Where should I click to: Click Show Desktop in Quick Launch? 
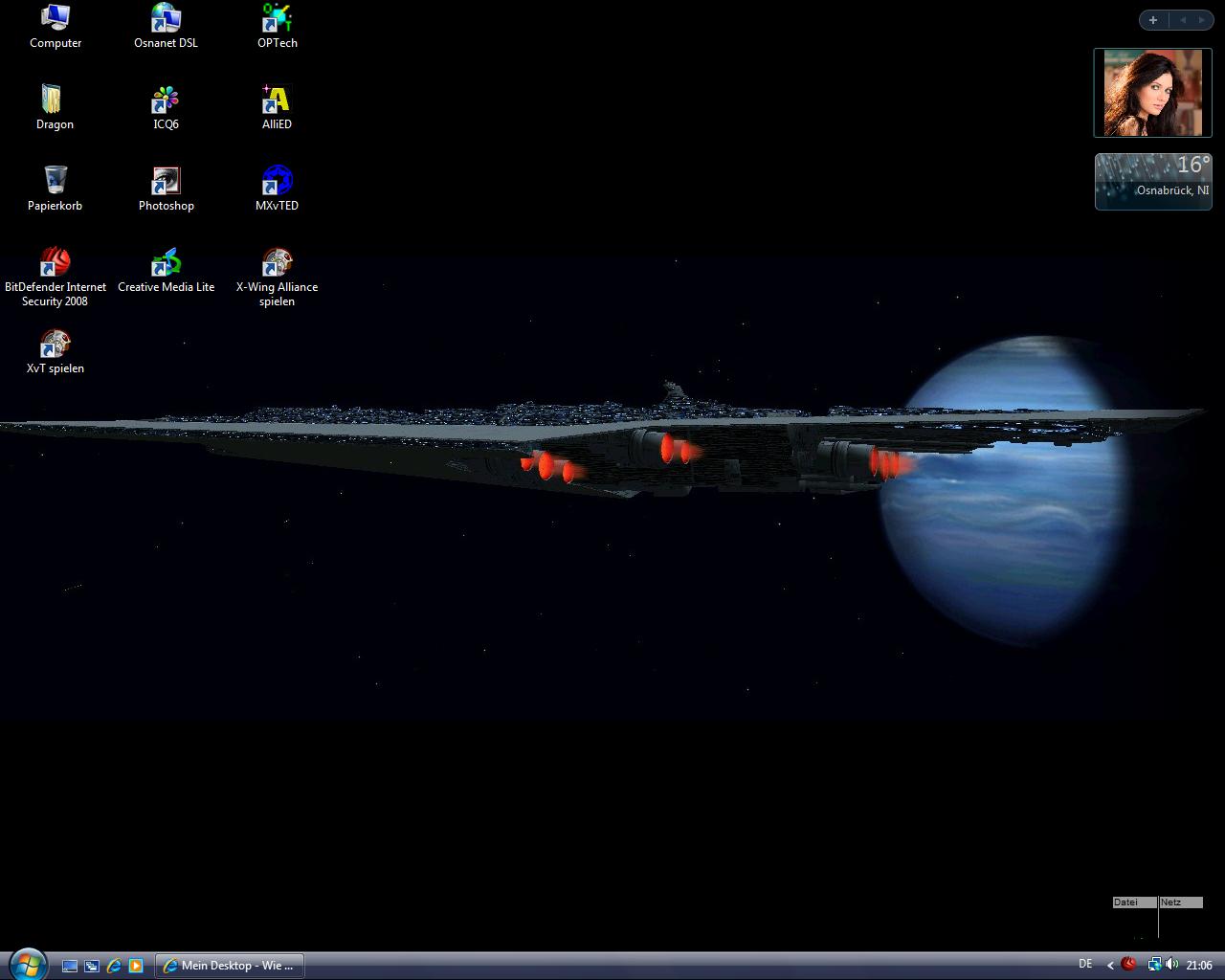tap(70, 966)
